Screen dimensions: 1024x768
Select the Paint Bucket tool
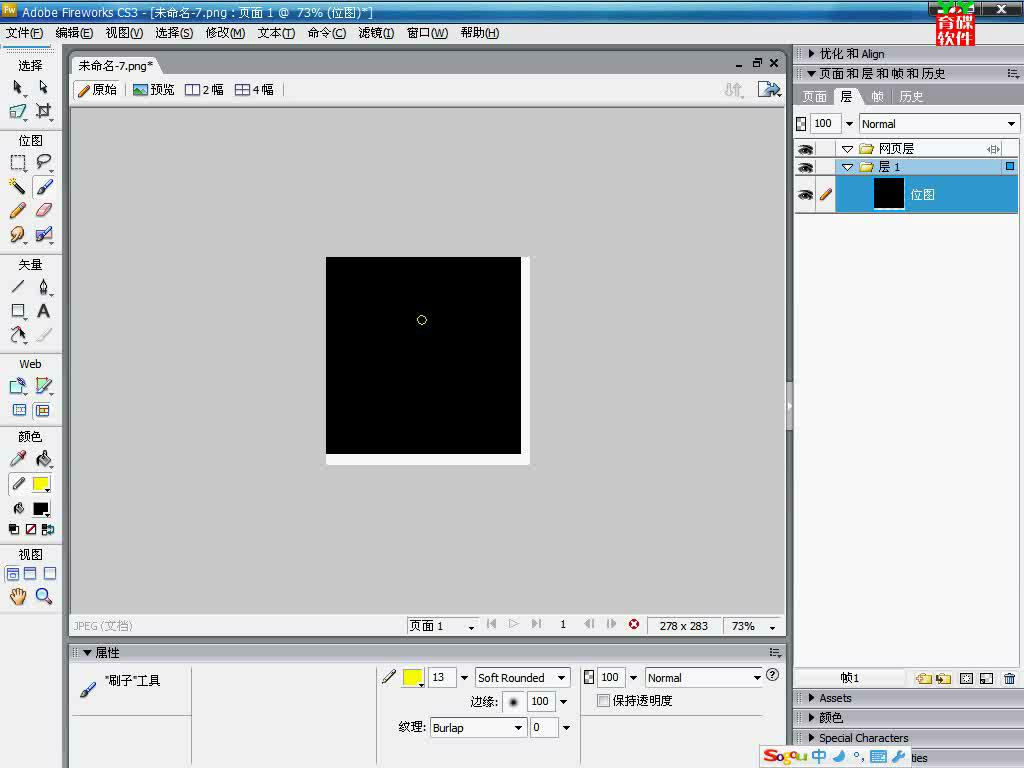click(43, 459)
